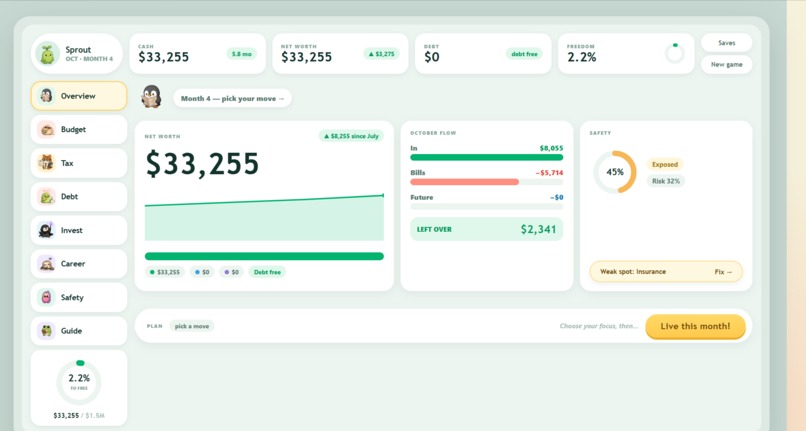This screenshot has width=806, height=431.
Task: Click the blue-dot $0 legend chip
Action: (x=203, y=272)
